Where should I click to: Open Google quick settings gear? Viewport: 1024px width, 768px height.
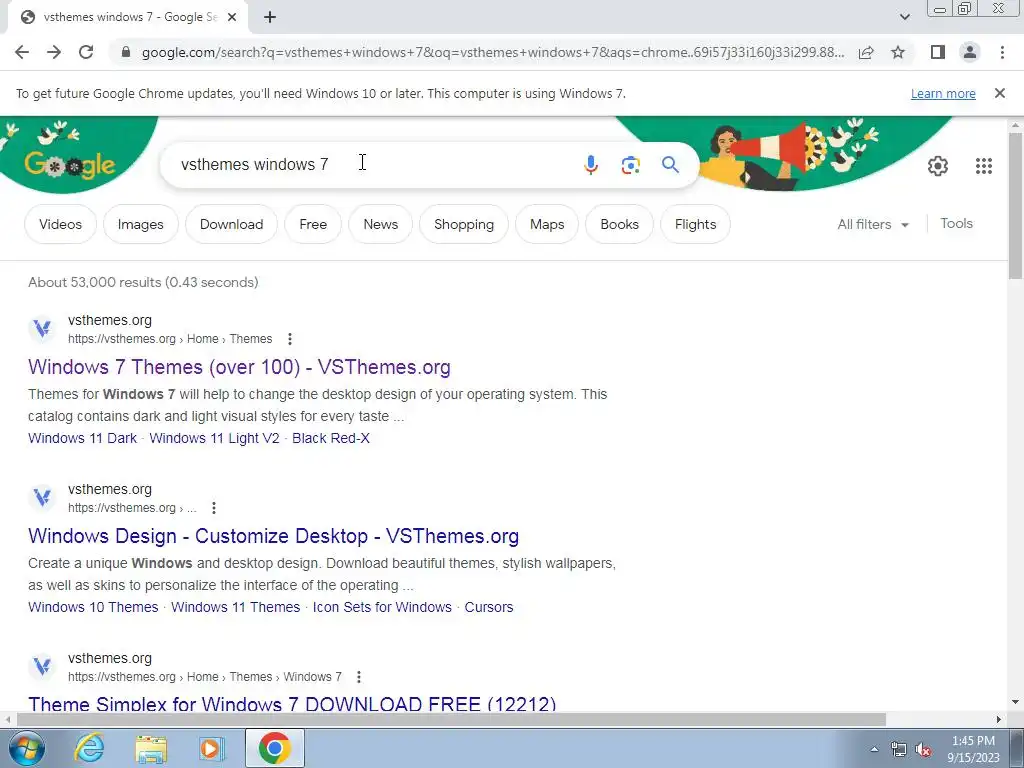[x=938, y=166]
